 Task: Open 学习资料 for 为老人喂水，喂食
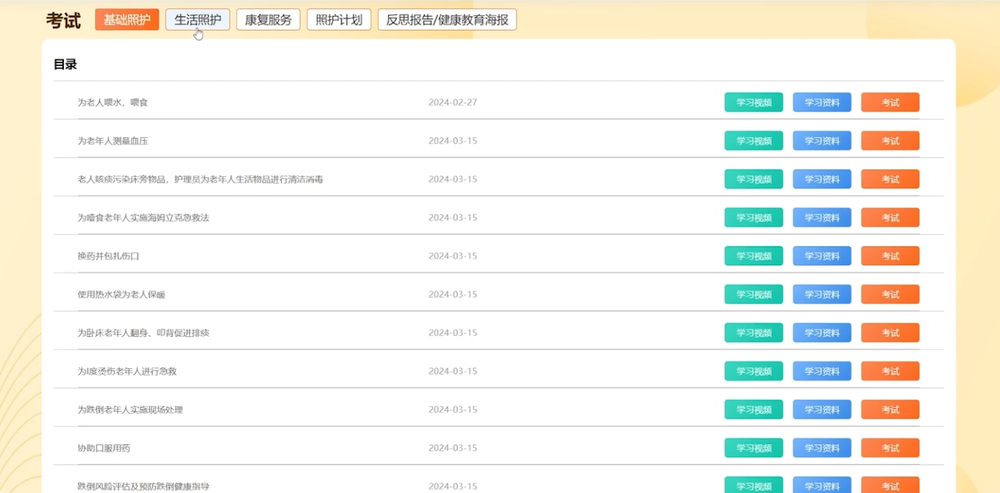(x=822, y=102)
